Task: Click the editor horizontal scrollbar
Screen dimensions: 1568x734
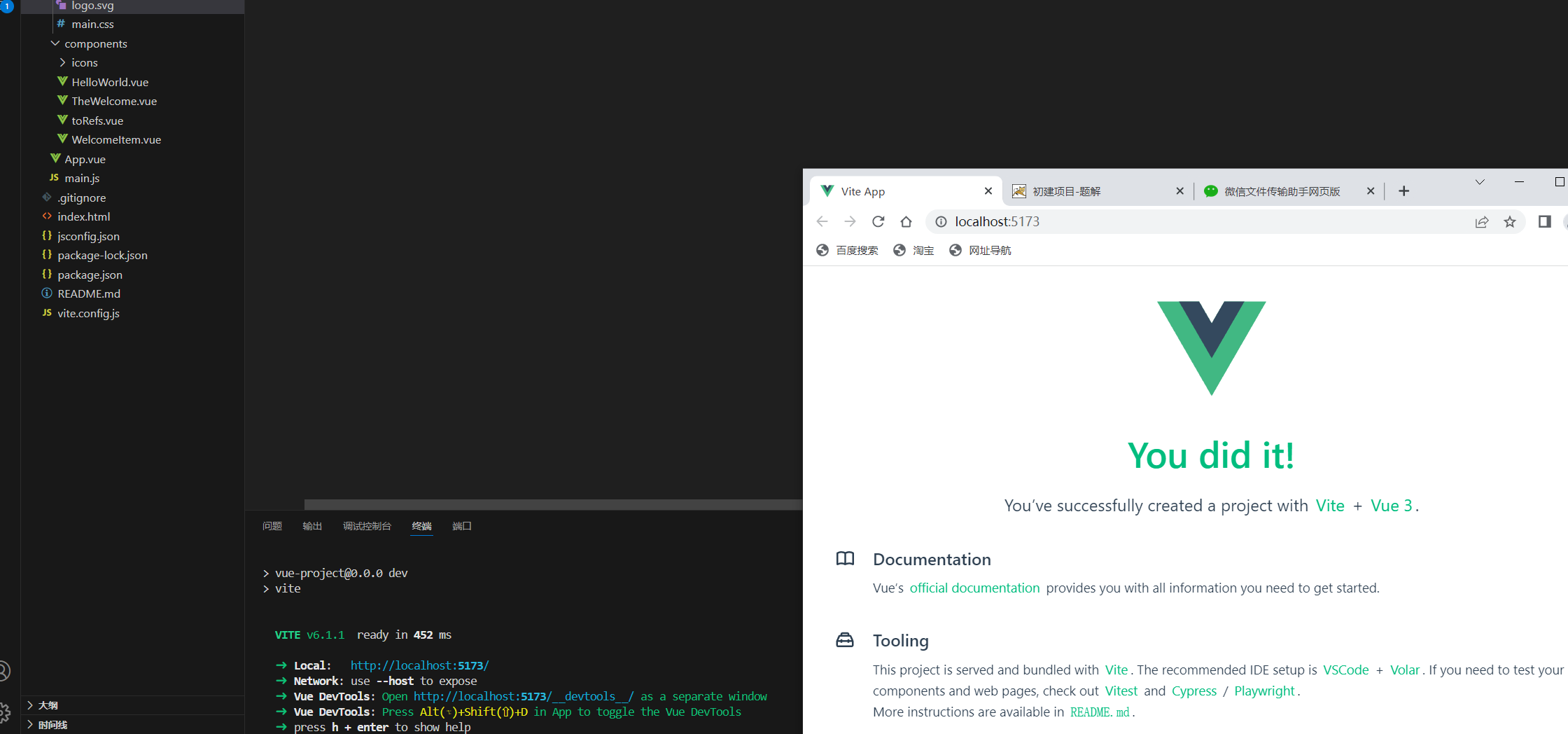Action: pyautogui.click(x=553, y=504)
